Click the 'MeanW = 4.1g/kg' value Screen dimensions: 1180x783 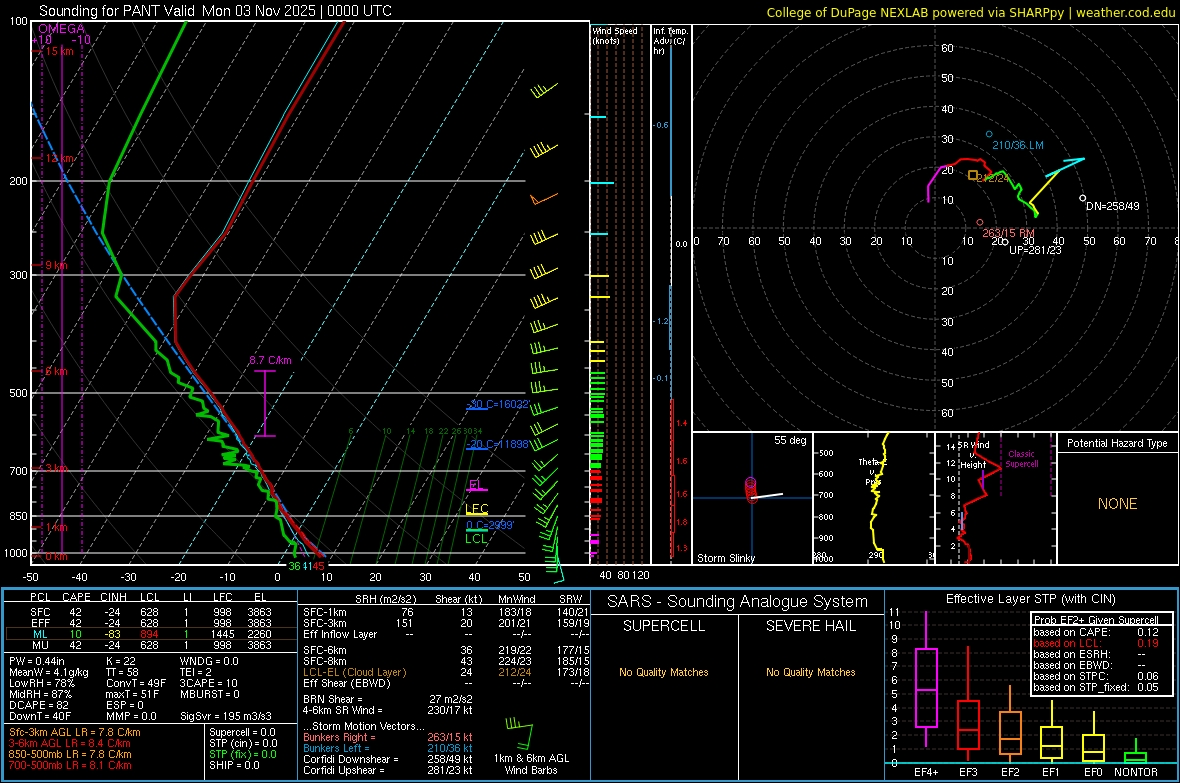pos(49,672)
